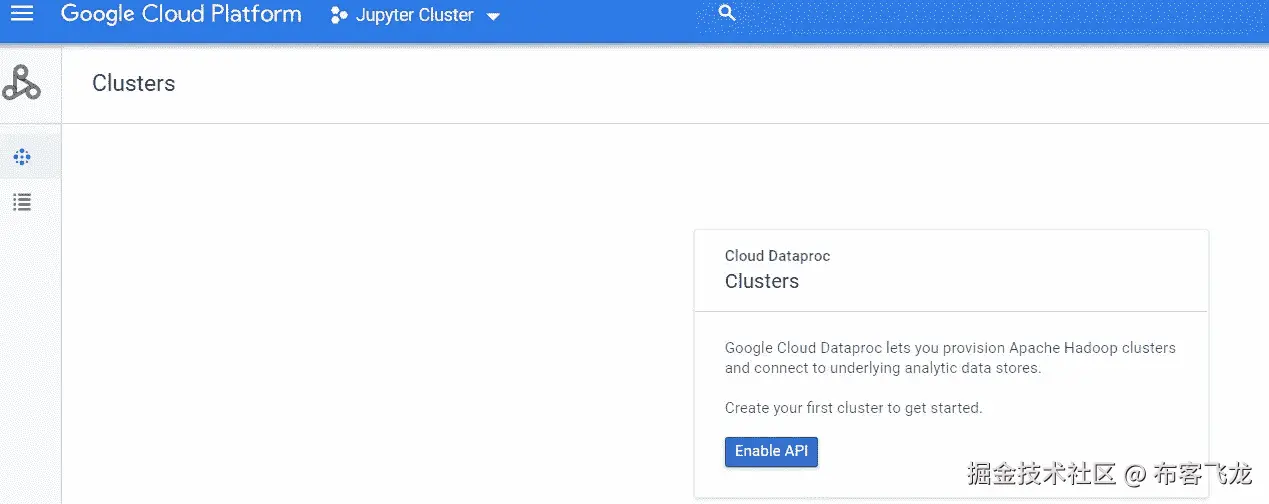Click the Chinese watermark text at bottom right
The width and height of the screenshot is (1269, 504).
tap(1109, 474)
